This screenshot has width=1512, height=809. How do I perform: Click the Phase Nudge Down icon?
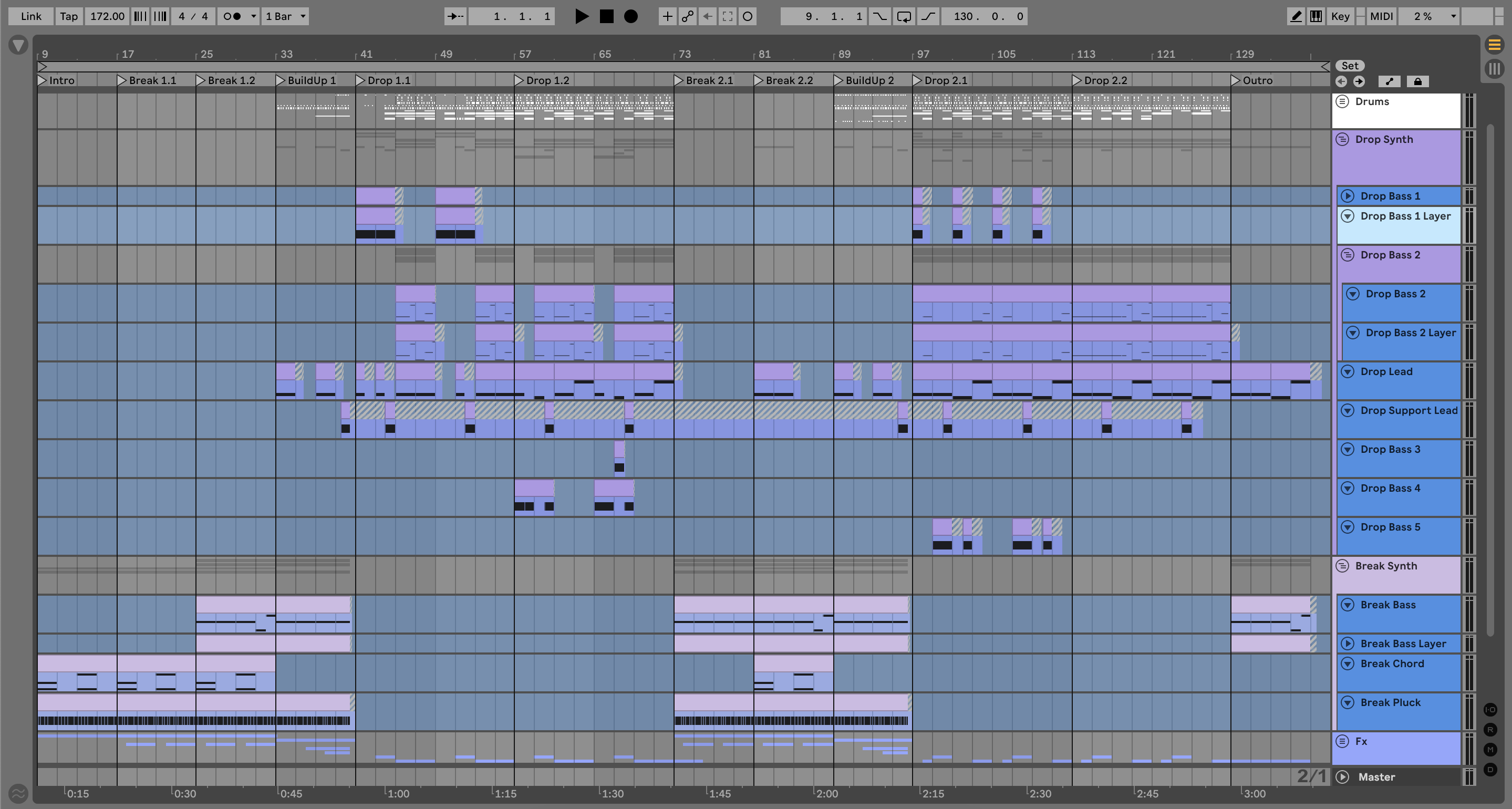pyautogui.click(x=140, y=16)
